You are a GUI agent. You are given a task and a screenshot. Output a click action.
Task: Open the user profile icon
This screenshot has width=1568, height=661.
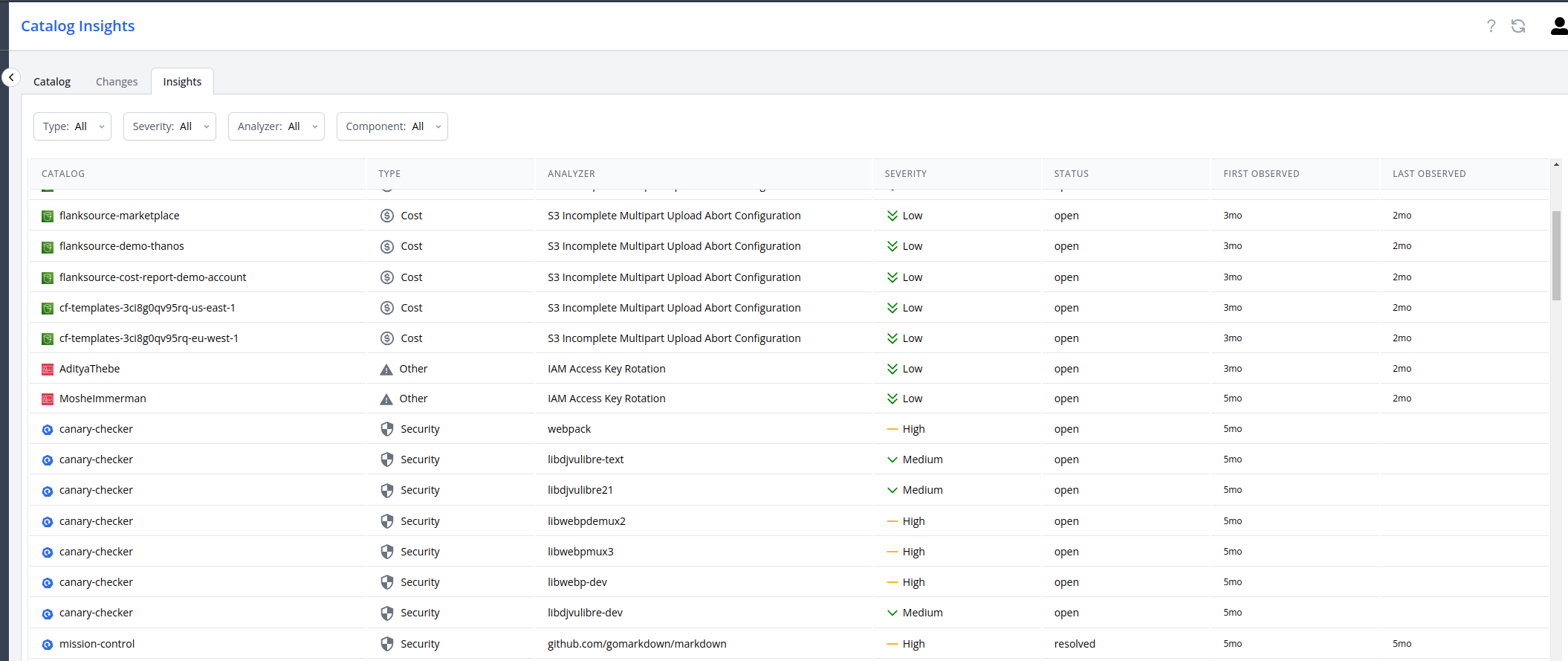[1558, 26]
